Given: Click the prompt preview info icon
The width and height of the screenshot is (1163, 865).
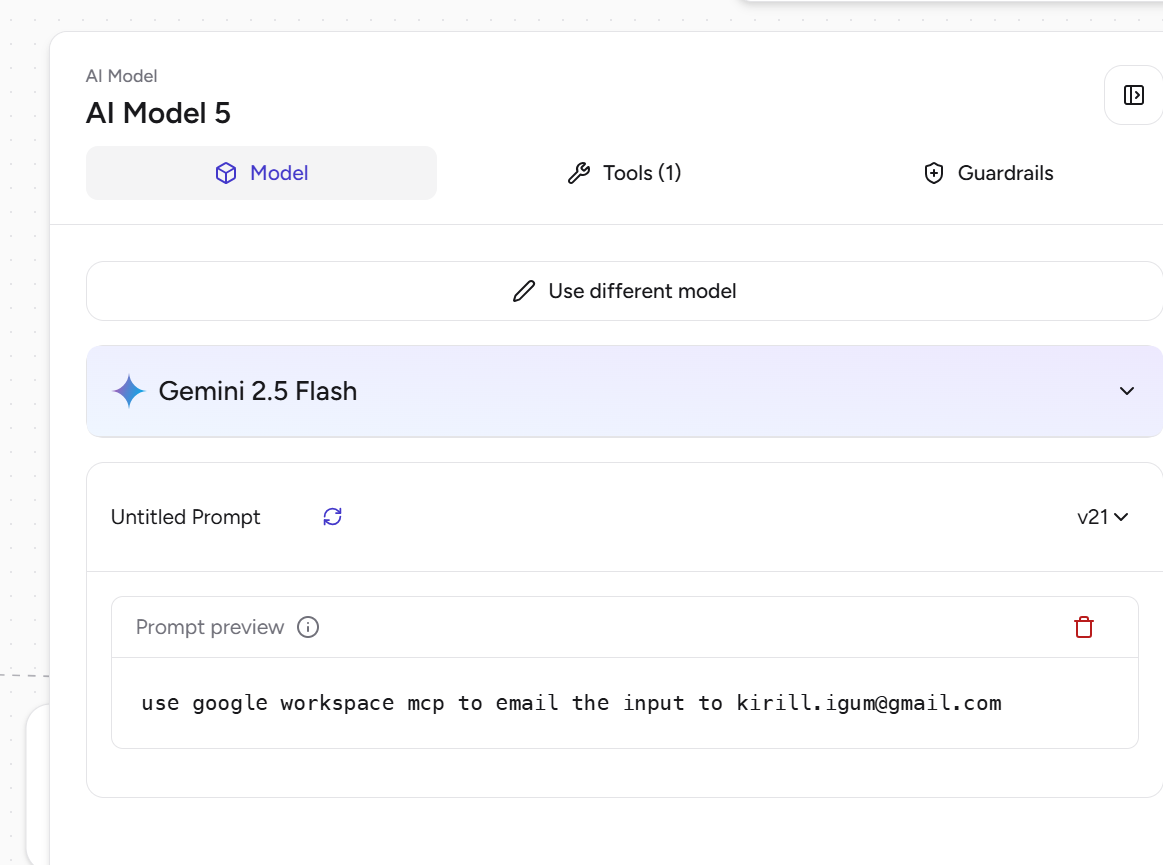Looking at the screenshot, I should pyautogui.click(x=308, y=627).
